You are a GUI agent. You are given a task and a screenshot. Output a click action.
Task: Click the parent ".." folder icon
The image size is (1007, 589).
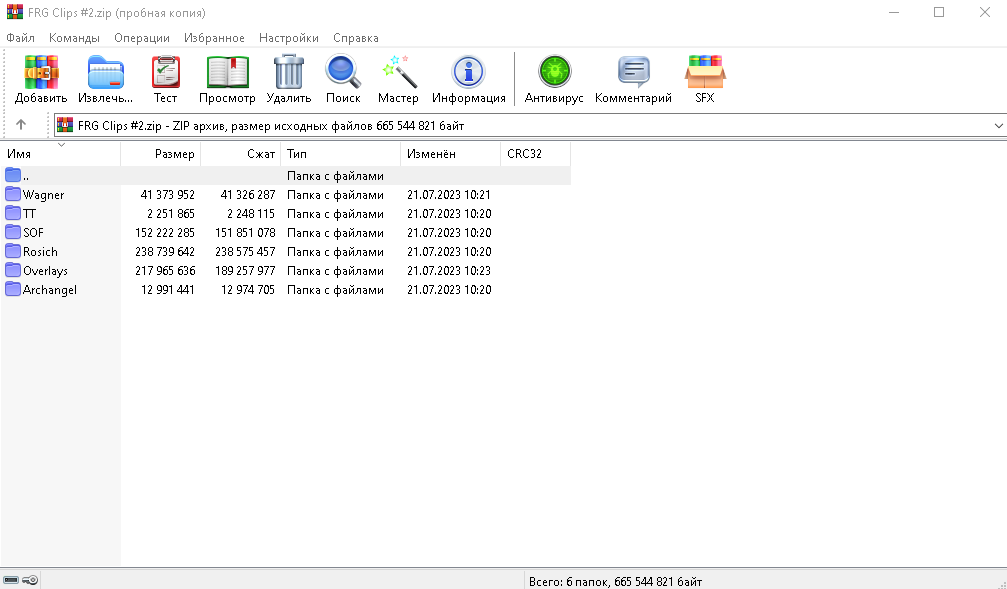pyautogui.click(x=13, y=175)
